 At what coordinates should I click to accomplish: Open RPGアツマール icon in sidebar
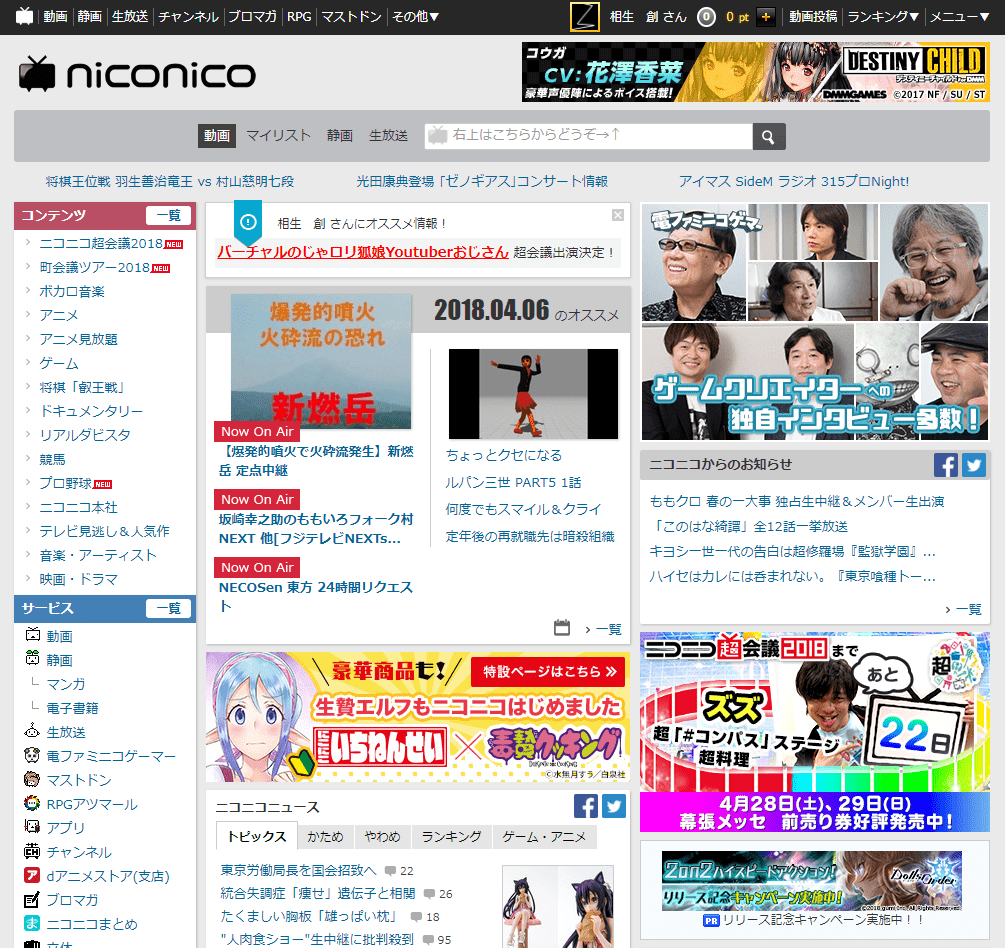click(32, 802)
